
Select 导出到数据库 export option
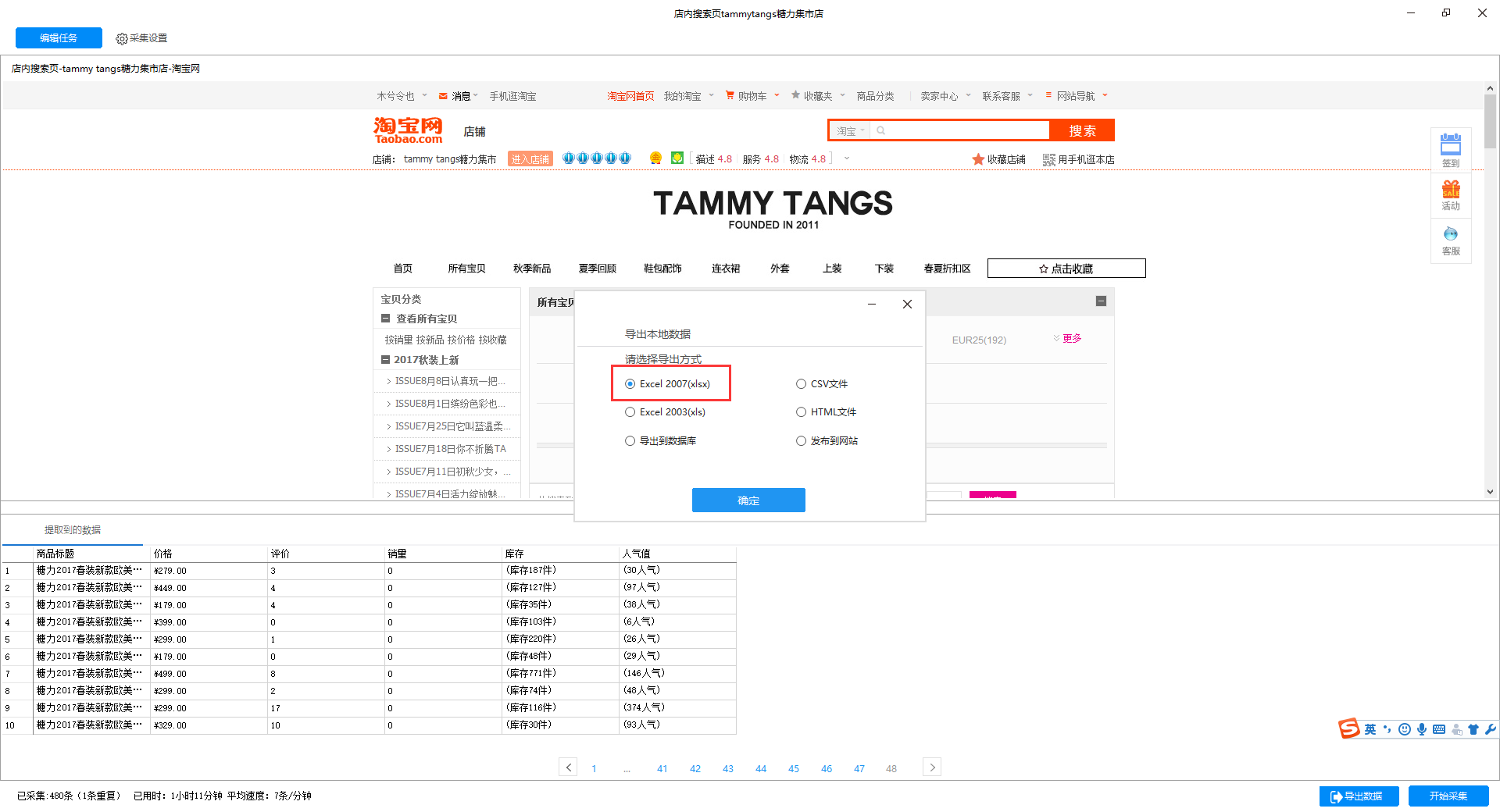pos(661,441)
